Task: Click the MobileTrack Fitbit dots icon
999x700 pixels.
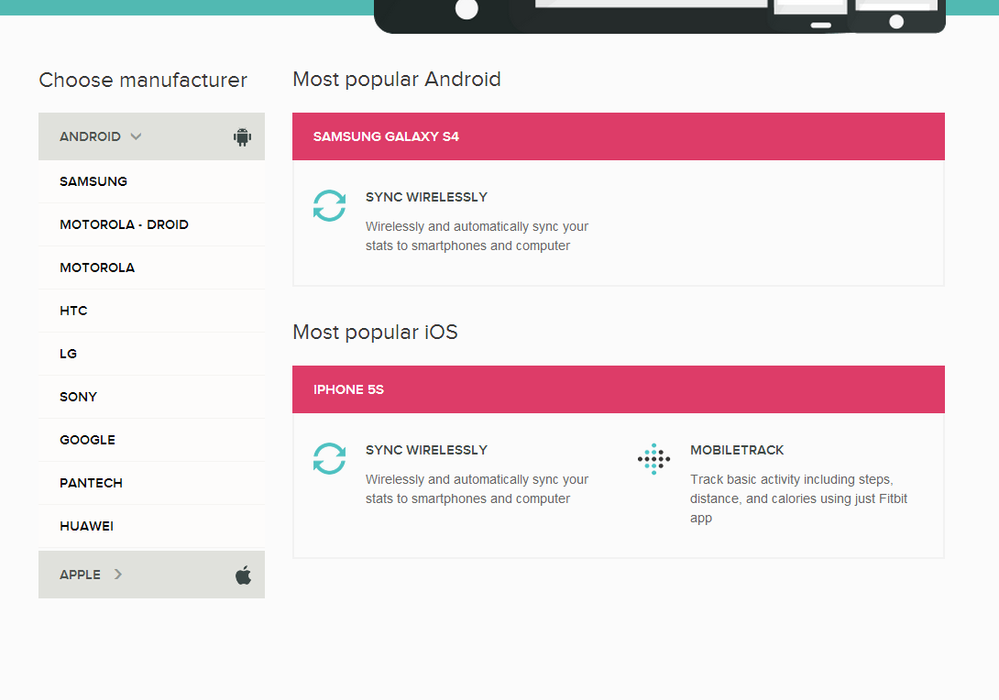Action: (654, 459)
